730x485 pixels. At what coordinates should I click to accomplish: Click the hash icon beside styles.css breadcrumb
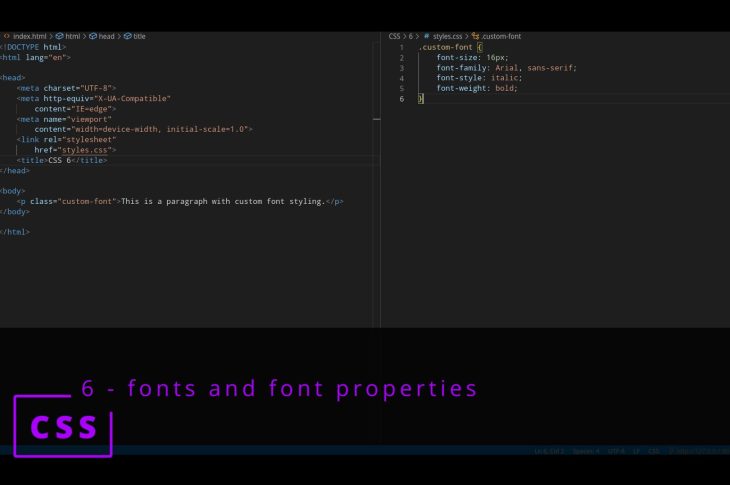(x=425, y=36)
